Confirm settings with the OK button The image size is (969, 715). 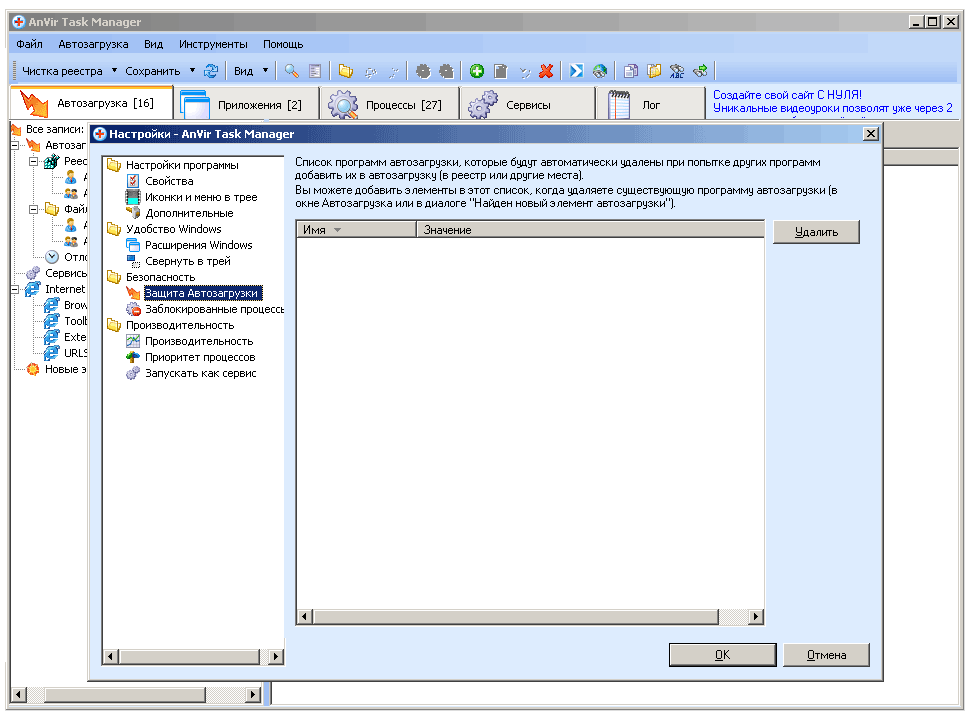(722, 655)
